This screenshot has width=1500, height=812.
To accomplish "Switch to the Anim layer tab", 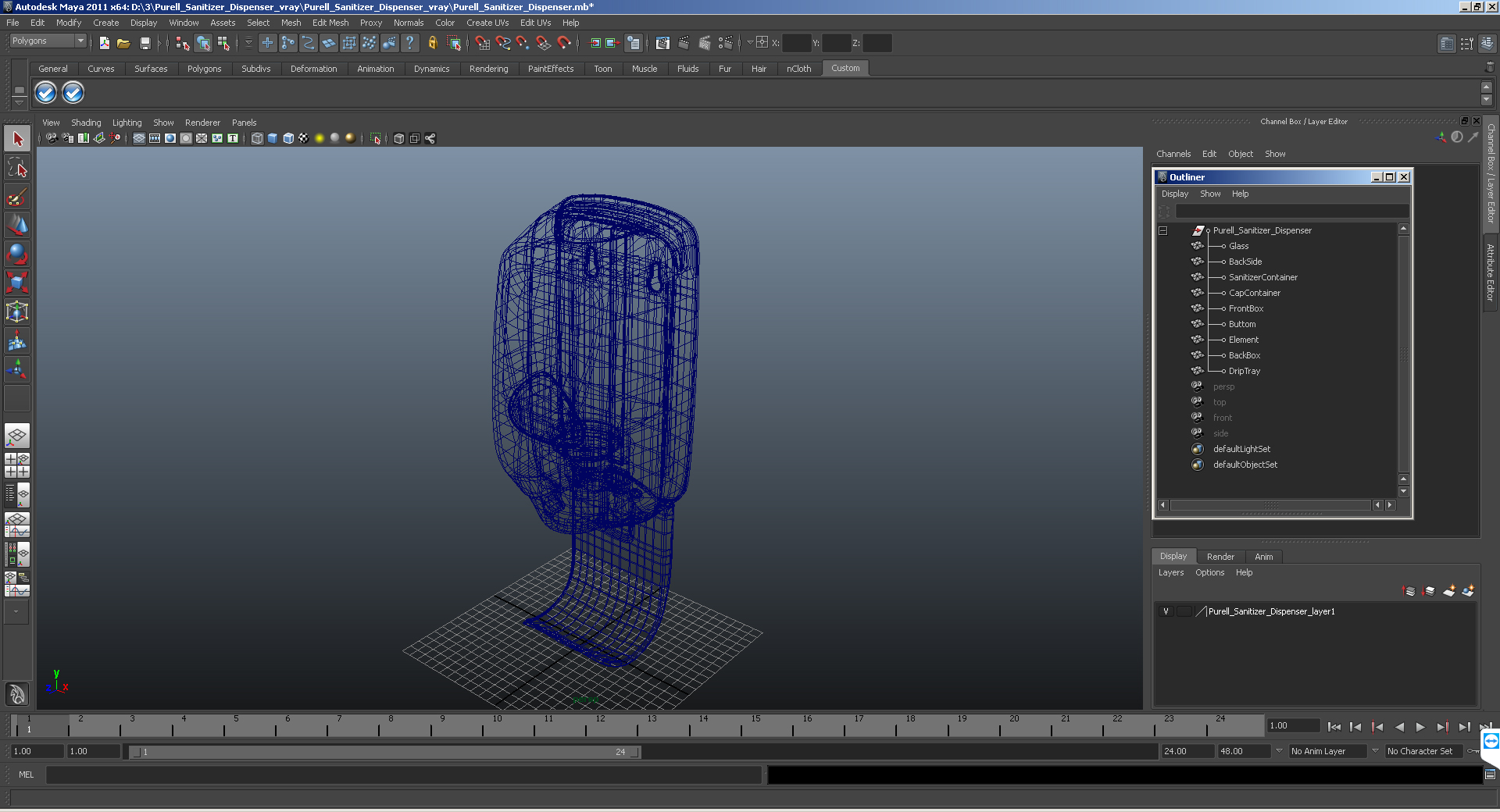I will [1263, 557].
